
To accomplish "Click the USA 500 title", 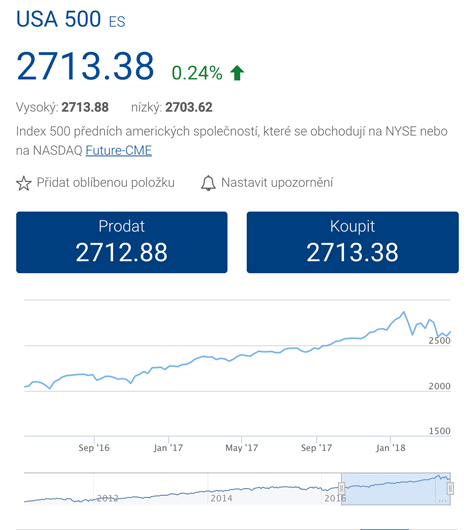I will 58,19.
